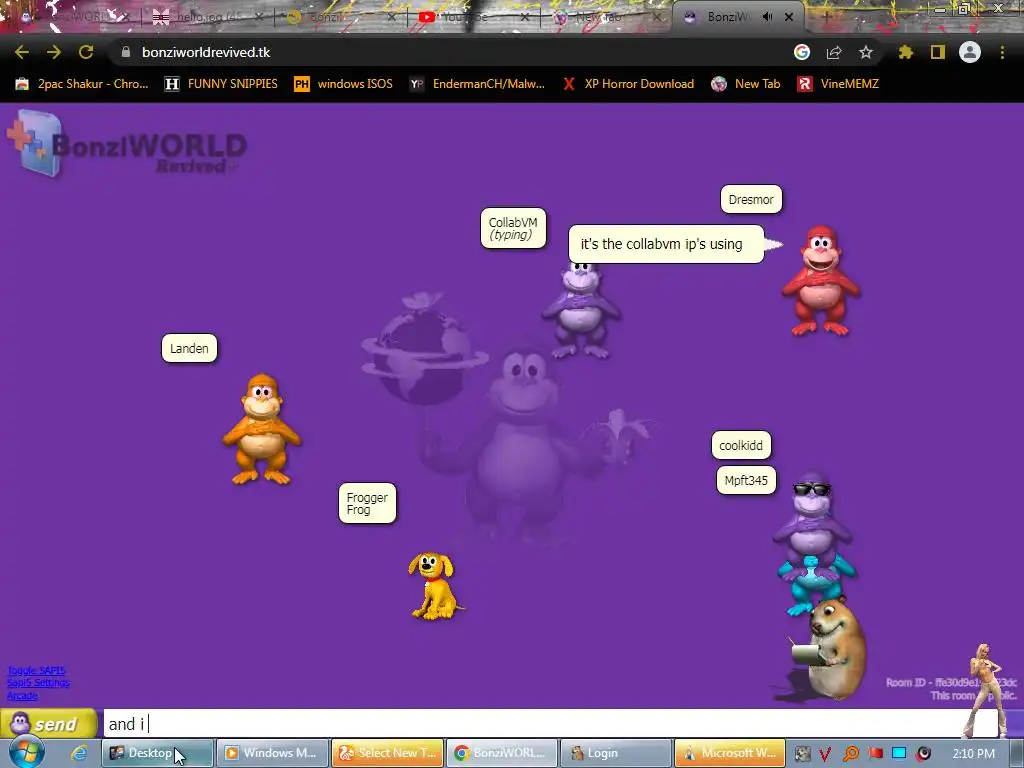Screen dimensions: 1024x768
Task: Click the BonziWORLD Revived logo
Action: pyautogui.click(x=127, y=145)
